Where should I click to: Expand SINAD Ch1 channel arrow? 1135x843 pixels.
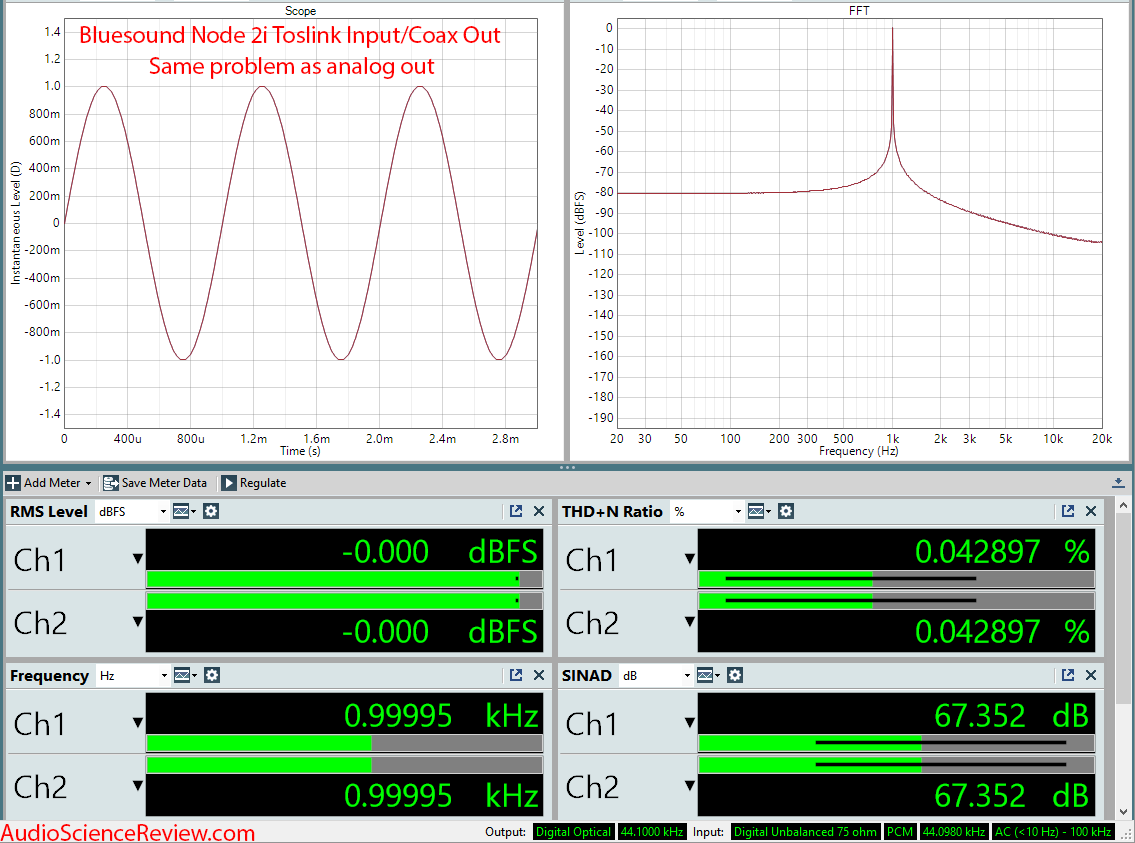point(689,722)
